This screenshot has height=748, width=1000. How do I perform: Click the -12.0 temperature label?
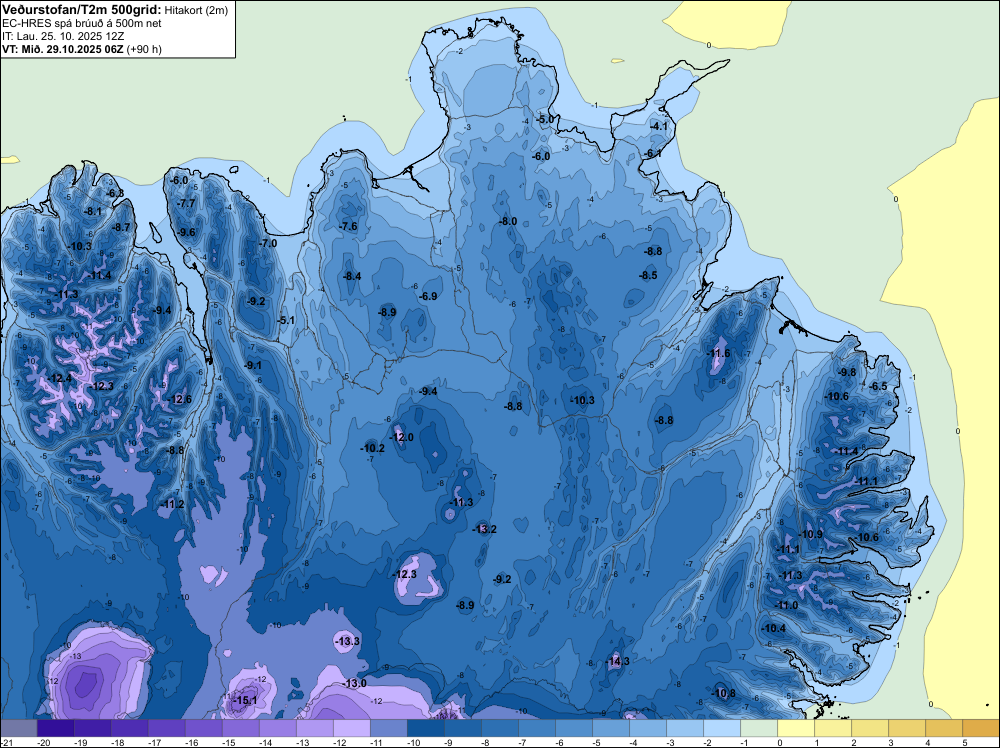[x=401, y=437]
